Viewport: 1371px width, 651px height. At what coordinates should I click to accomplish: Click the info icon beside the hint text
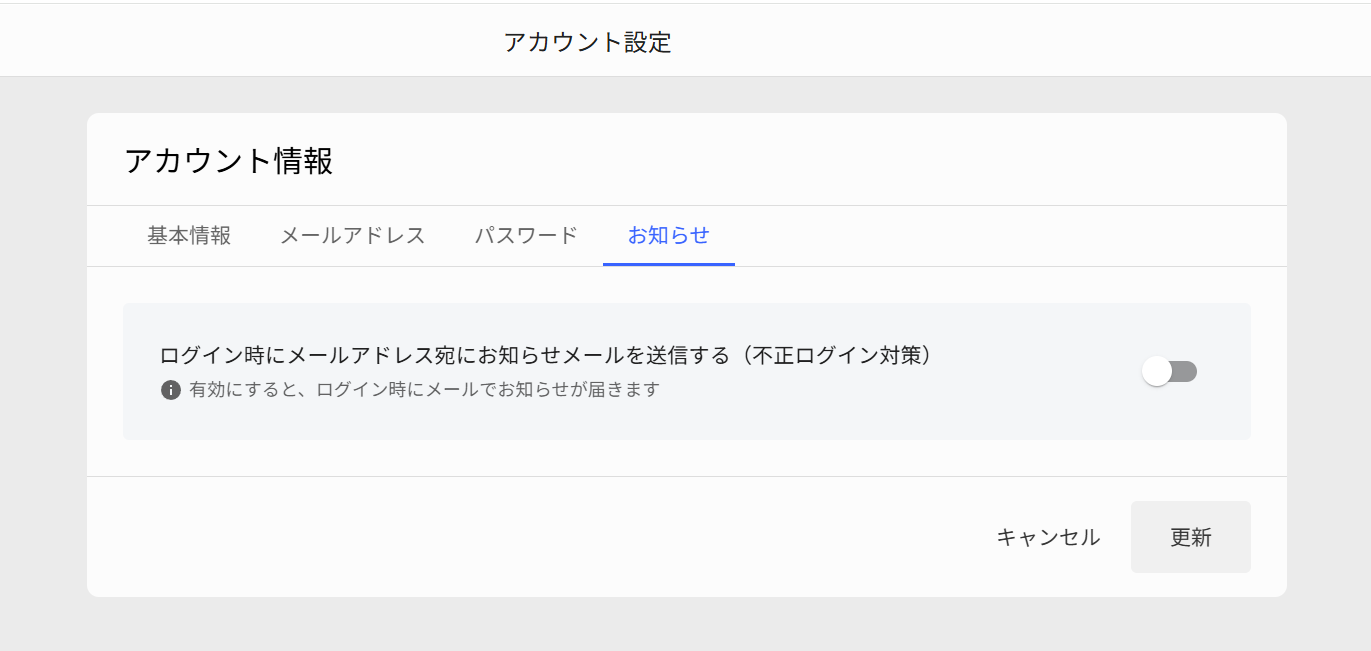(171, 390)
